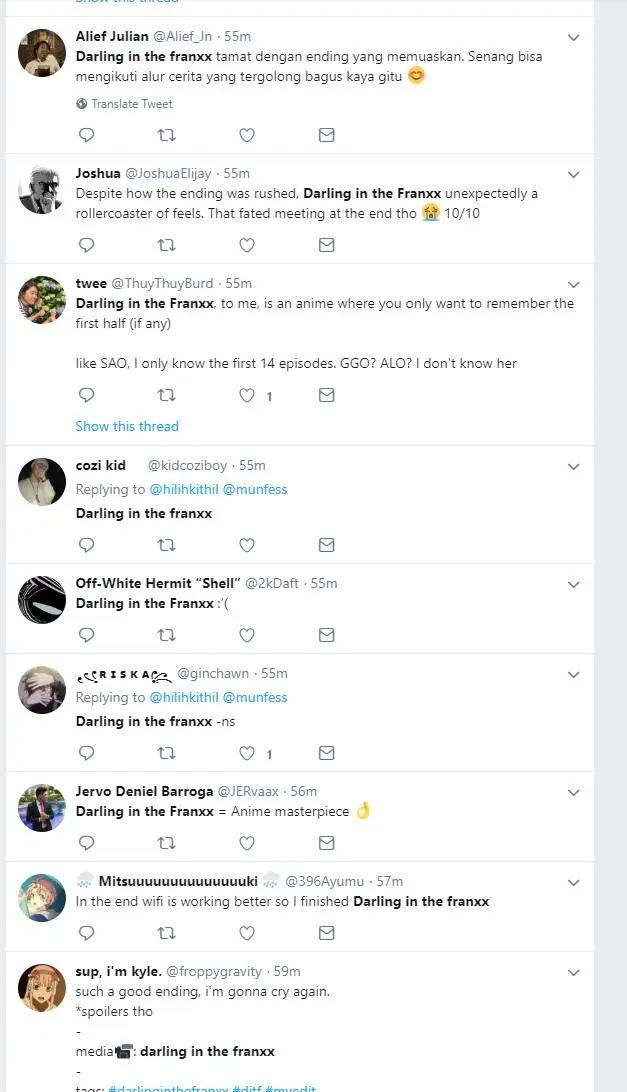Open Joshua's profile picture
This screenshot has width=627, height=1092.
click(42, 190)
